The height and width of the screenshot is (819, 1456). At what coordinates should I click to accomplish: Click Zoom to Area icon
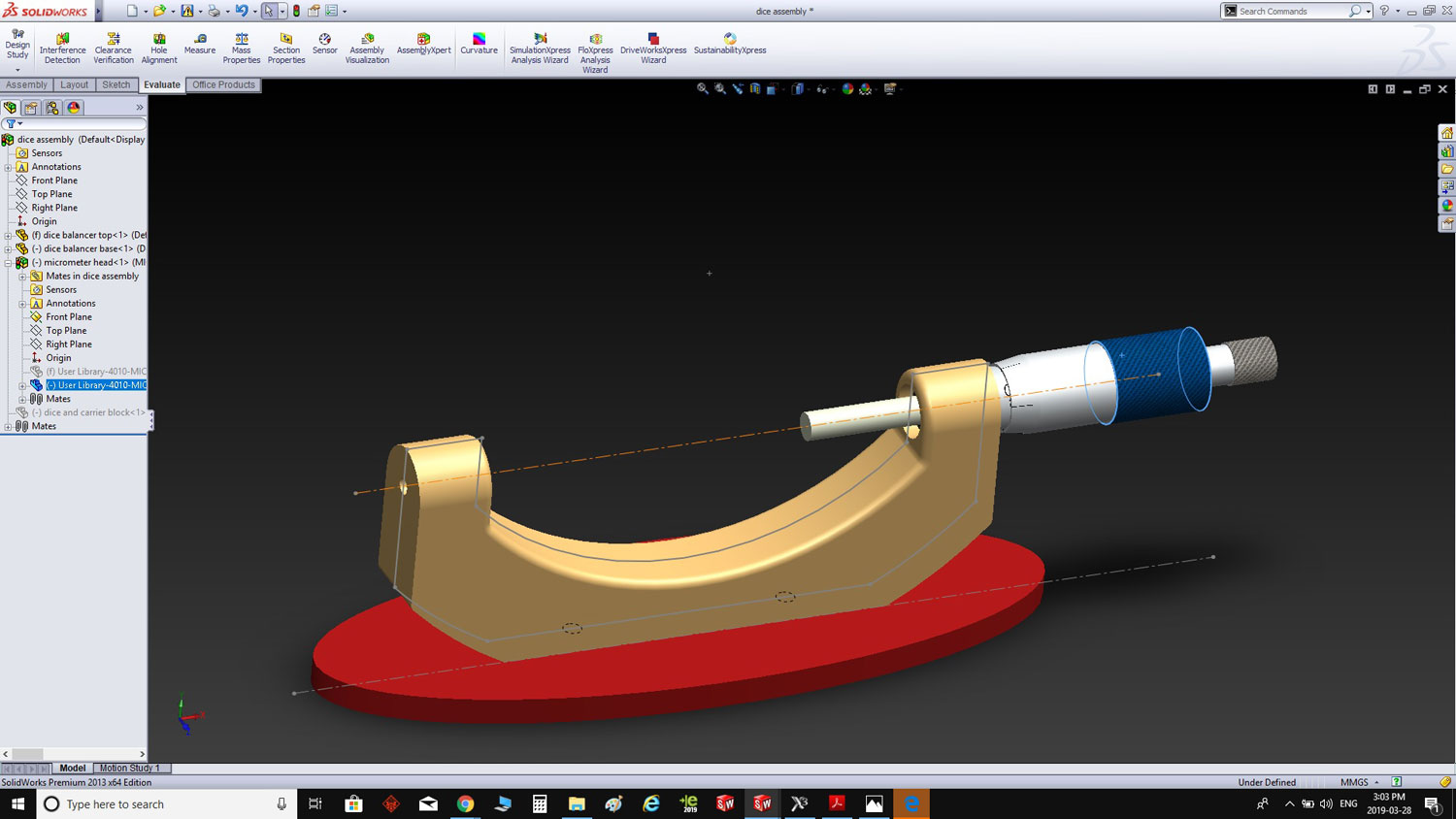(x=720, y=88)
